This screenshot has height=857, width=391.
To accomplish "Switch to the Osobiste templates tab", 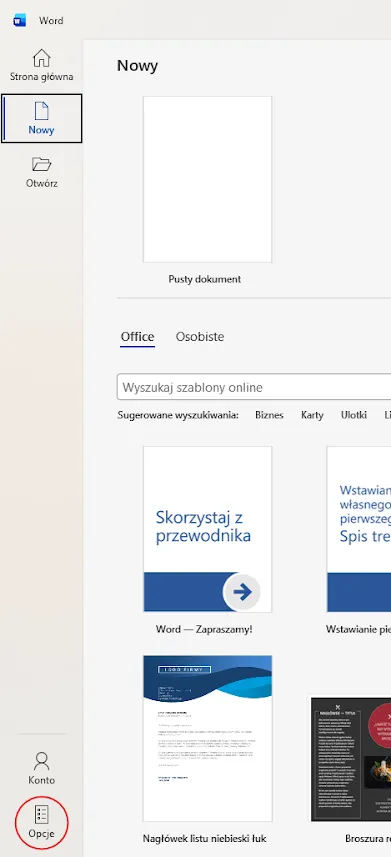I will pyautogui.click(x=200, y=337).
